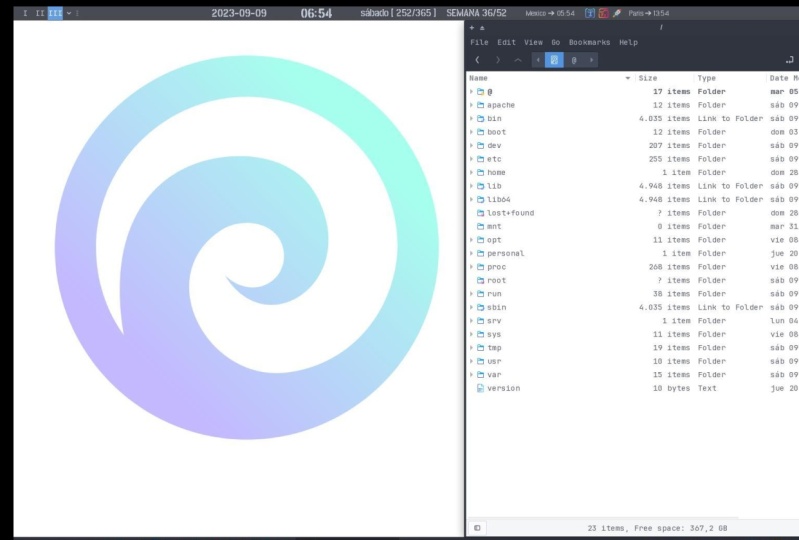Open the Help menu

pyautogui.click(x=628, y=42)
